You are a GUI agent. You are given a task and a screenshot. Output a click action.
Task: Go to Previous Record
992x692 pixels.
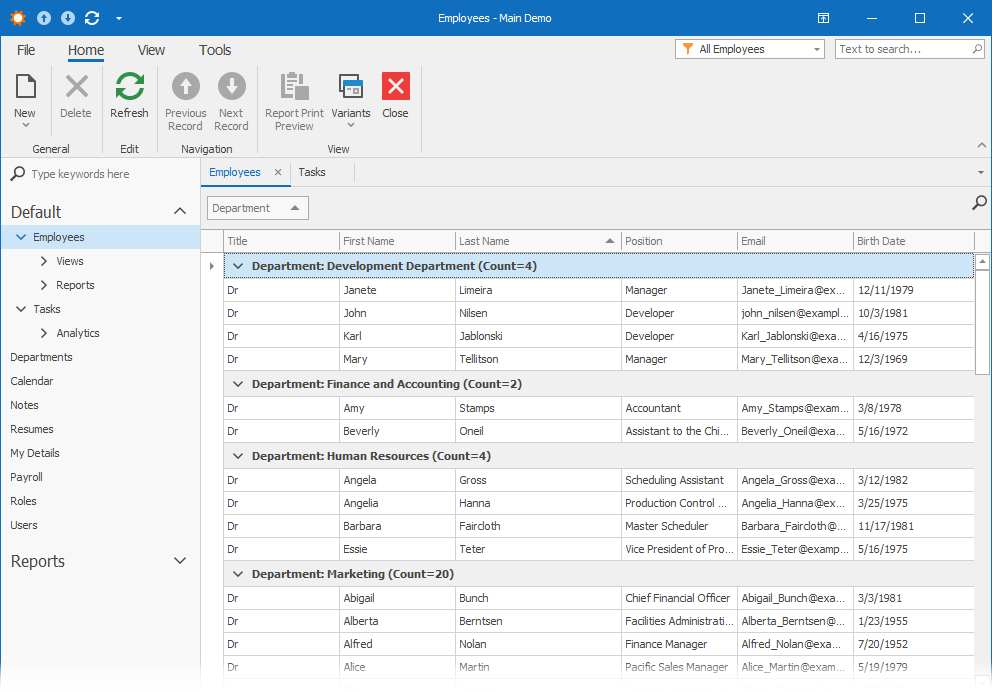click(185, 101)
